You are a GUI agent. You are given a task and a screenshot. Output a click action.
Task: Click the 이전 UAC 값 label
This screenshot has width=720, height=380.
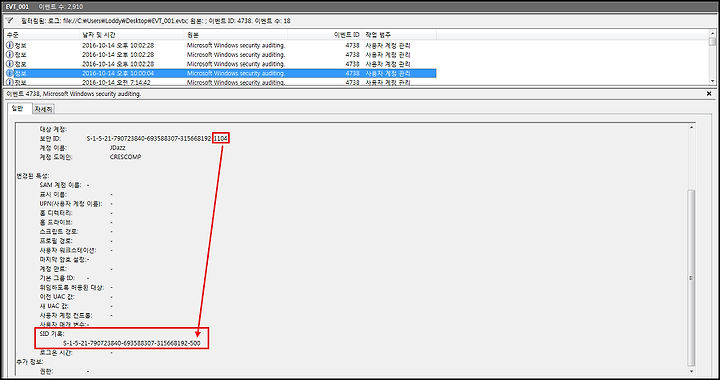(57, 296)
